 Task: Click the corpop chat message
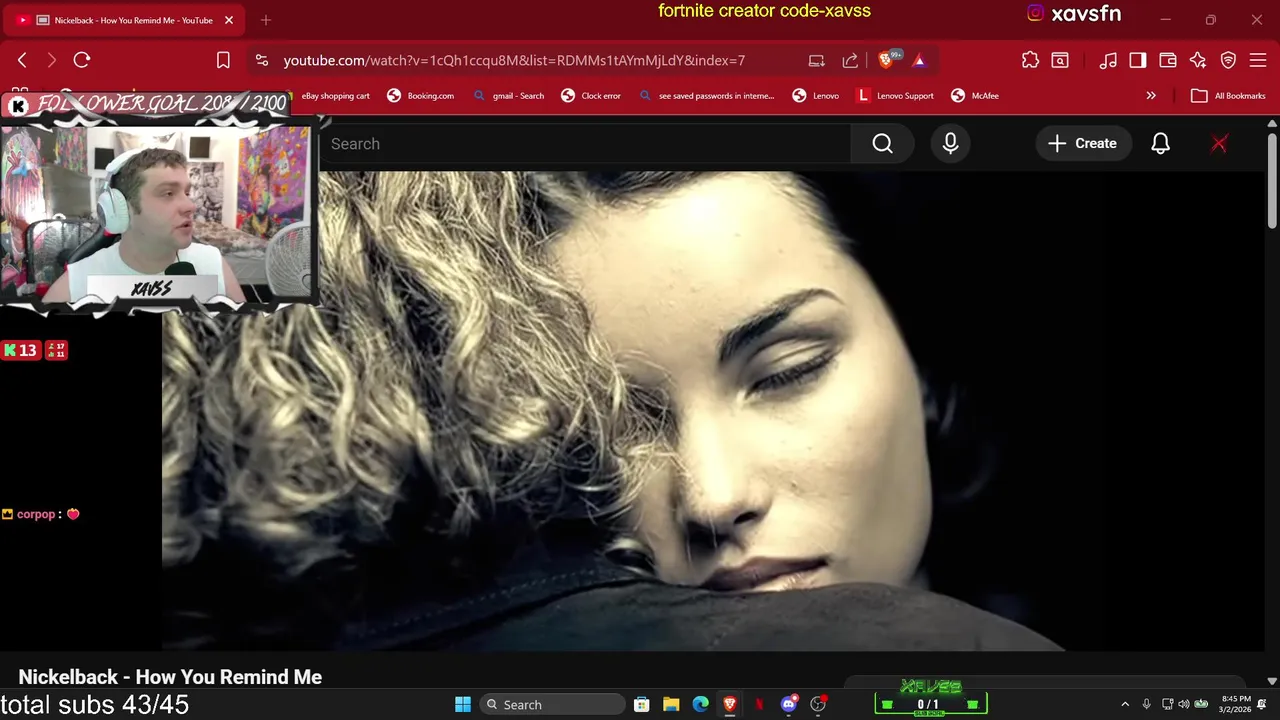(41, 514)
